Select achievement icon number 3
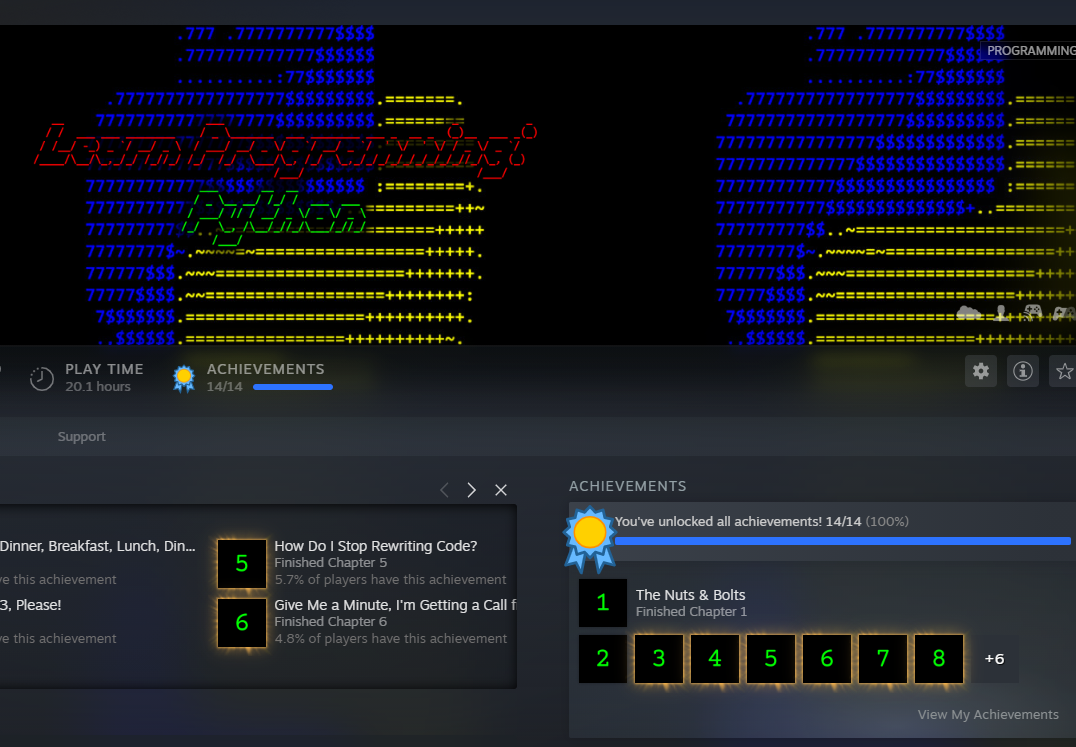This screenshot has height=747, width=1076. coord(659,659)
